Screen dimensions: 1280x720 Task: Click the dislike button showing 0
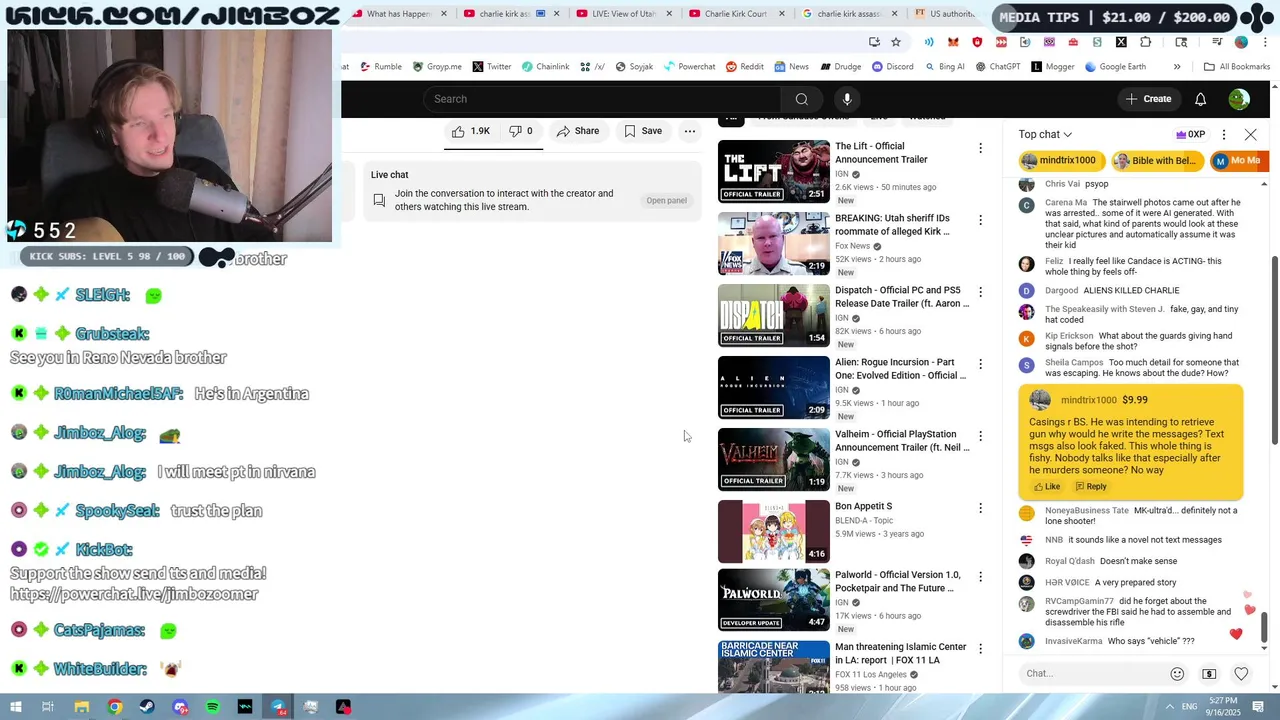pos(521,131)
